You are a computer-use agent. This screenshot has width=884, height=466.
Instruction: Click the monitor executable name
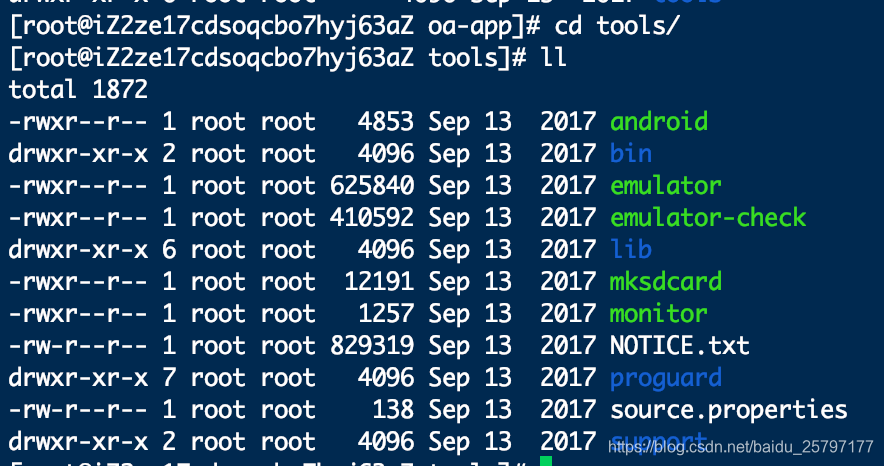[658, 313]
